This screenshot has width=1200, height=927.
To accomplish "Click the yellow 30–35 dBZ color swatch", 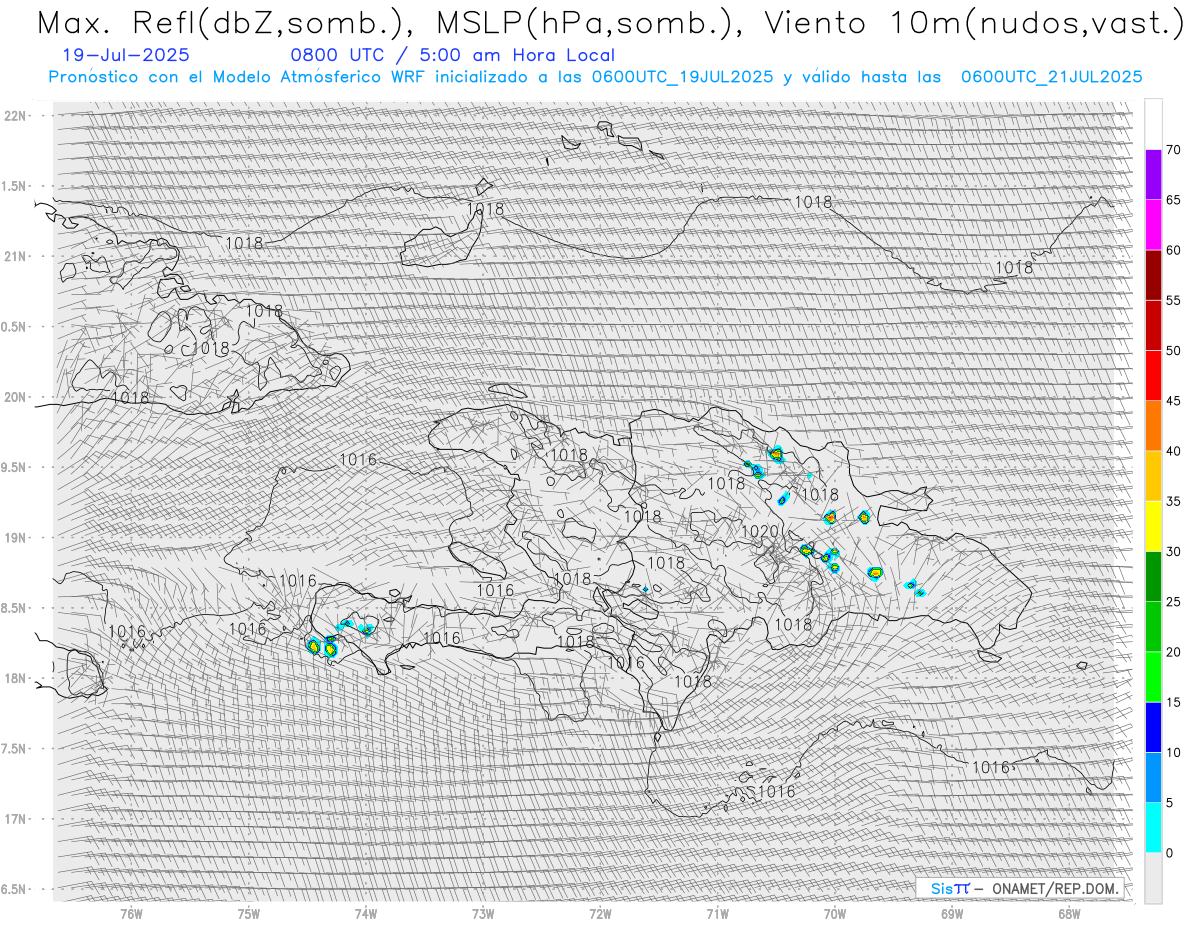I will [1153, 526].
